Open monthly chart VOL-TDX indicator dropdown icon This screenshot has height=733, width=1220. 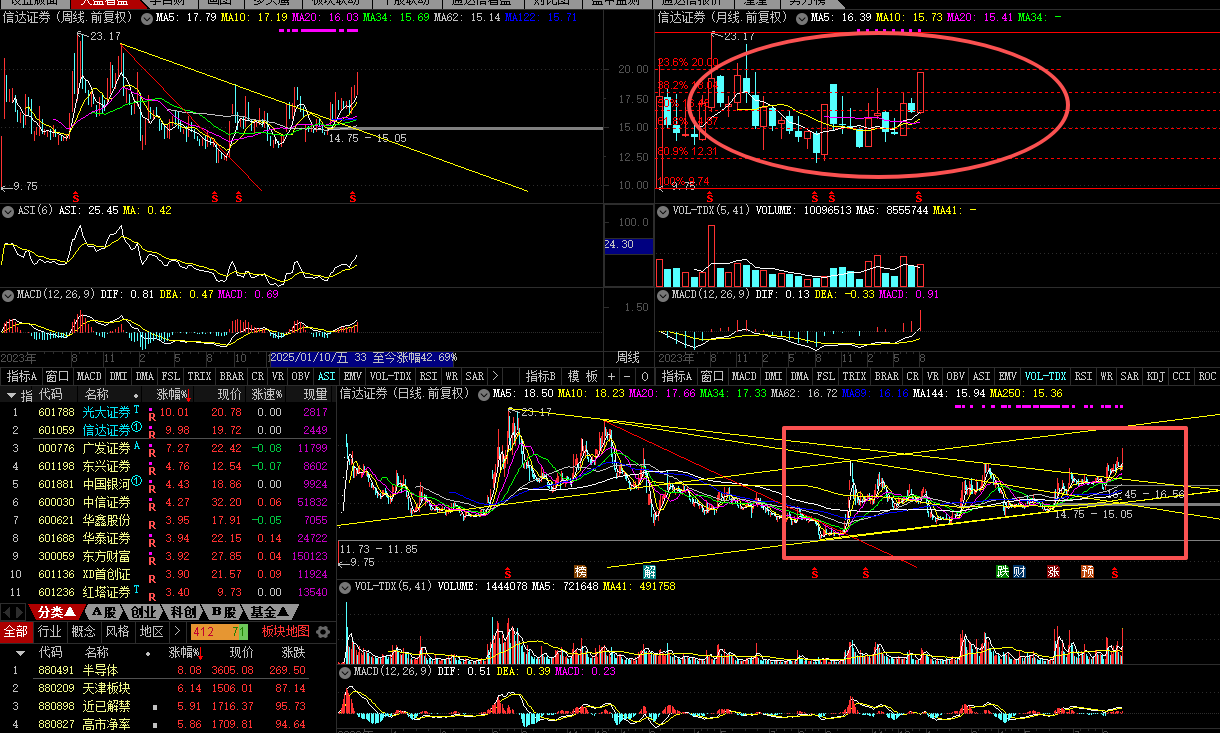(x=663, y=211)
